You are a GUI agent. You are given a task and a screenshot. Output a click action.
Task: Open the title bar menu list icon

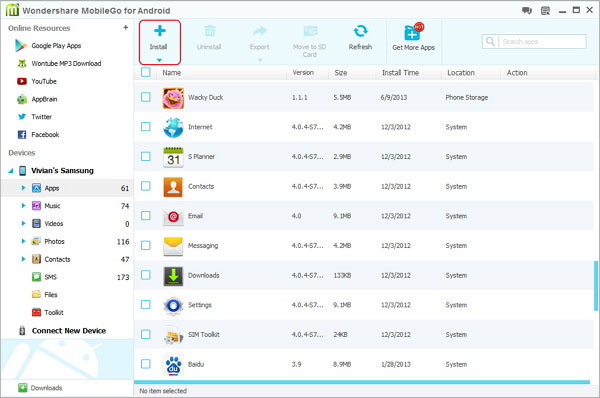tap(545, 11)
